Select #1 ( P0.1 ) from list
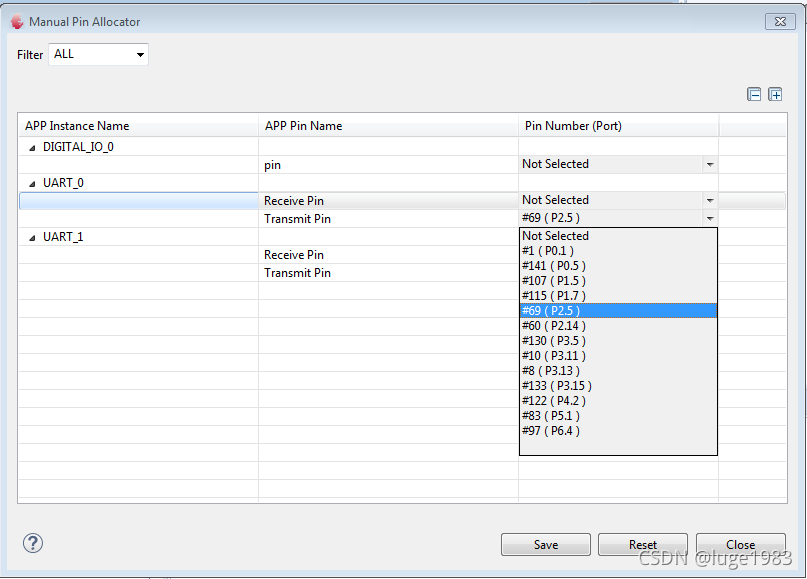The image size is (807, 579). point(618,251)
